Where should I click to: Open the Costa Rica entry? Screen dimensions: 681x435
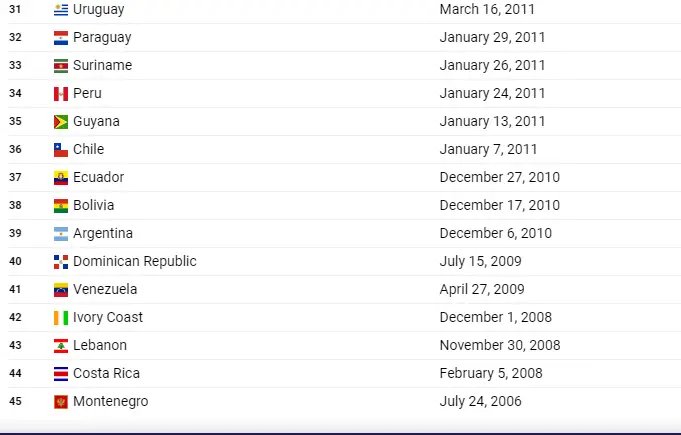tap(106, 373)
